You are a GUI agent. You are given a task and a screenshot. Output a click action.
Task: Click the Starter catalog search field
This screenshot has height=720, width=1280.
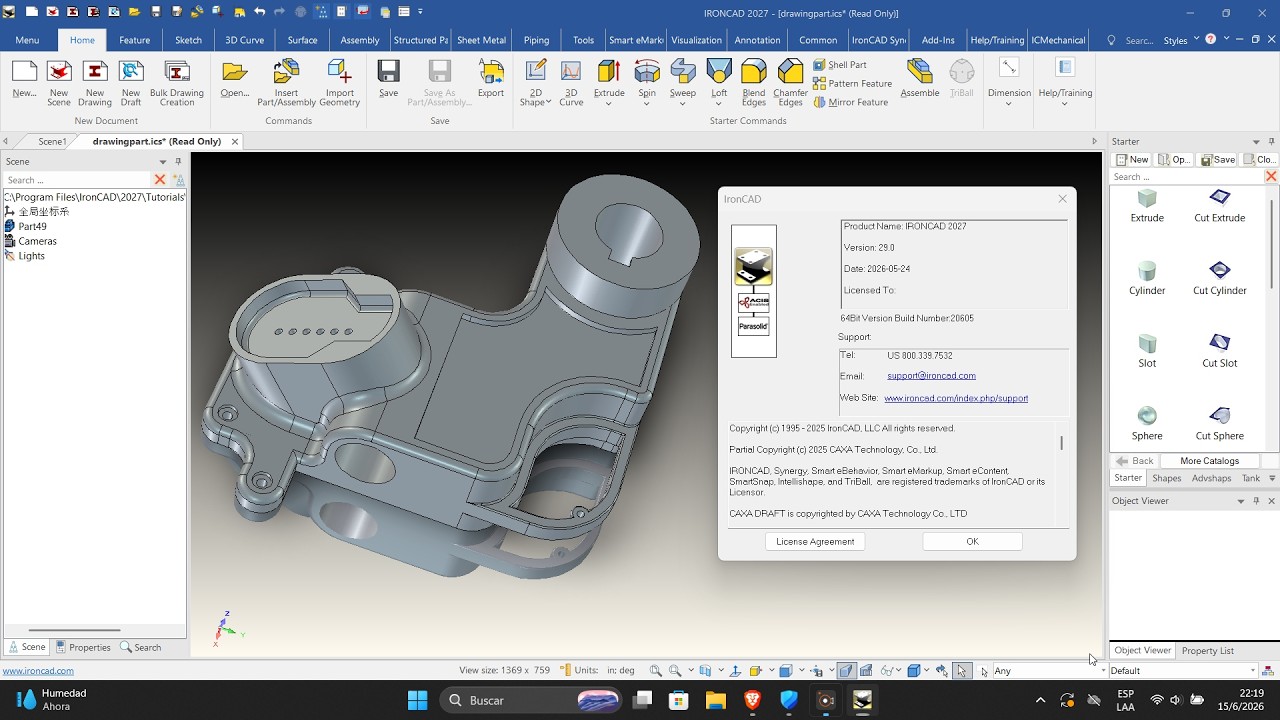pos(1186,177)
